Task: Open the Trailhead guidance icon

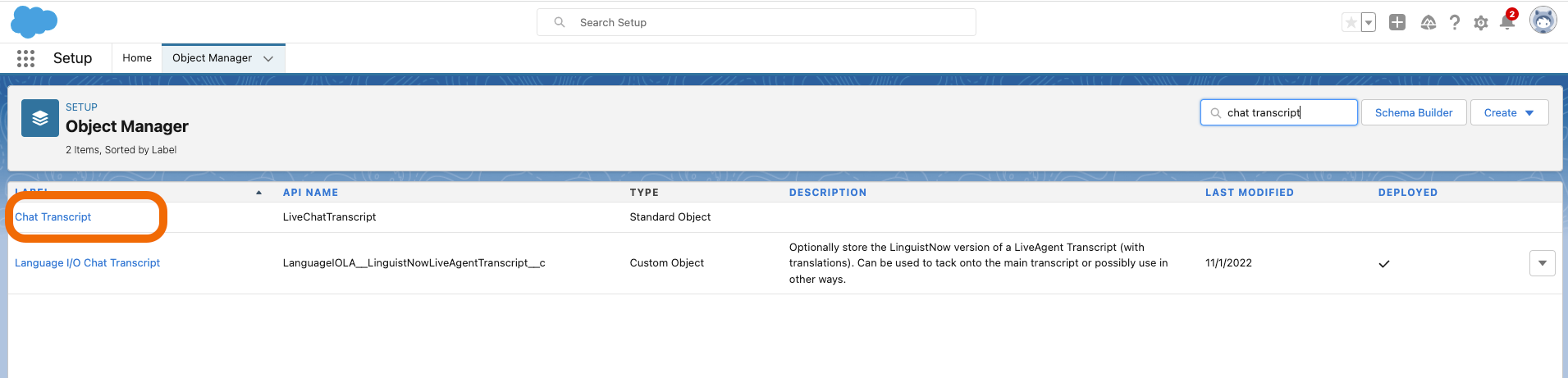Action: click(1429, 22)
